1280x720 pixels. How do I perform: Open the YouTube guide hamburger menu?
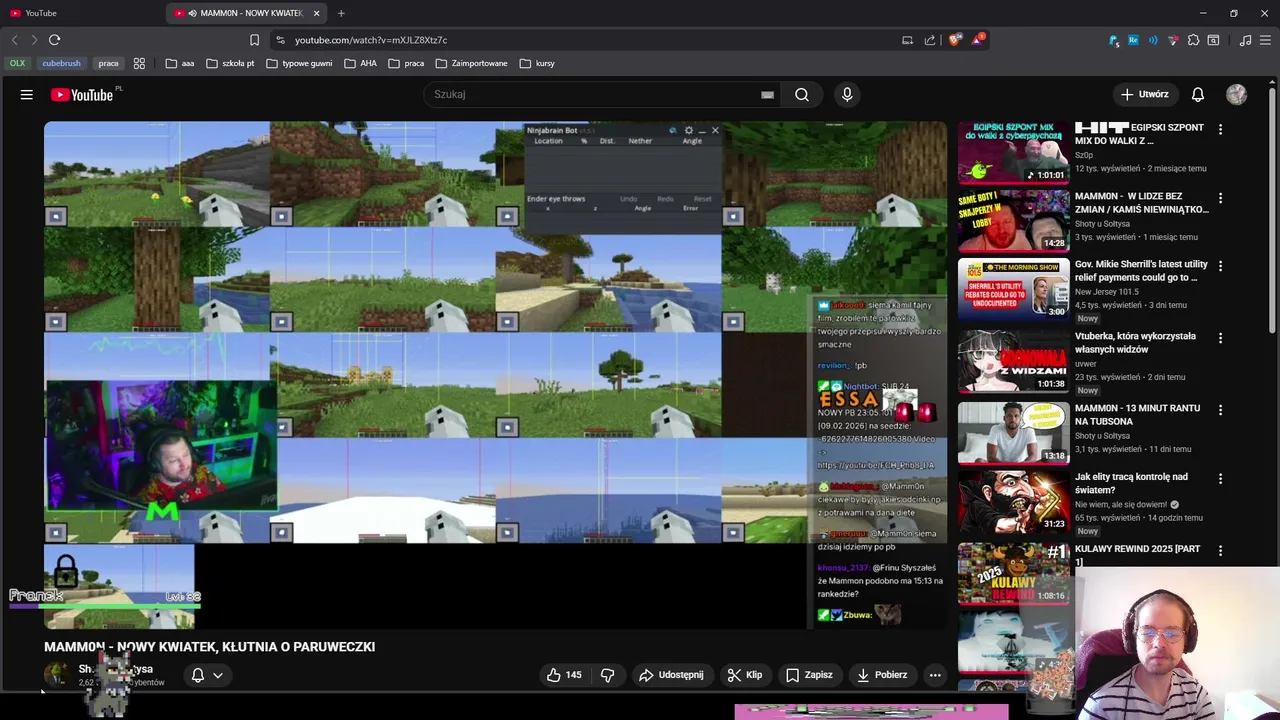pyautogui.click(x=27, y=94)
